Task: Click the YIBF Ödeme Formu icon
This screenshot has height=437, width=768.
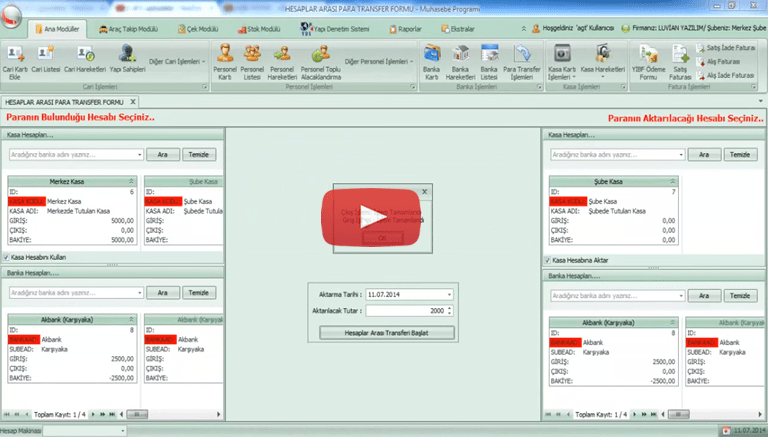Action: tap(648, 58)
